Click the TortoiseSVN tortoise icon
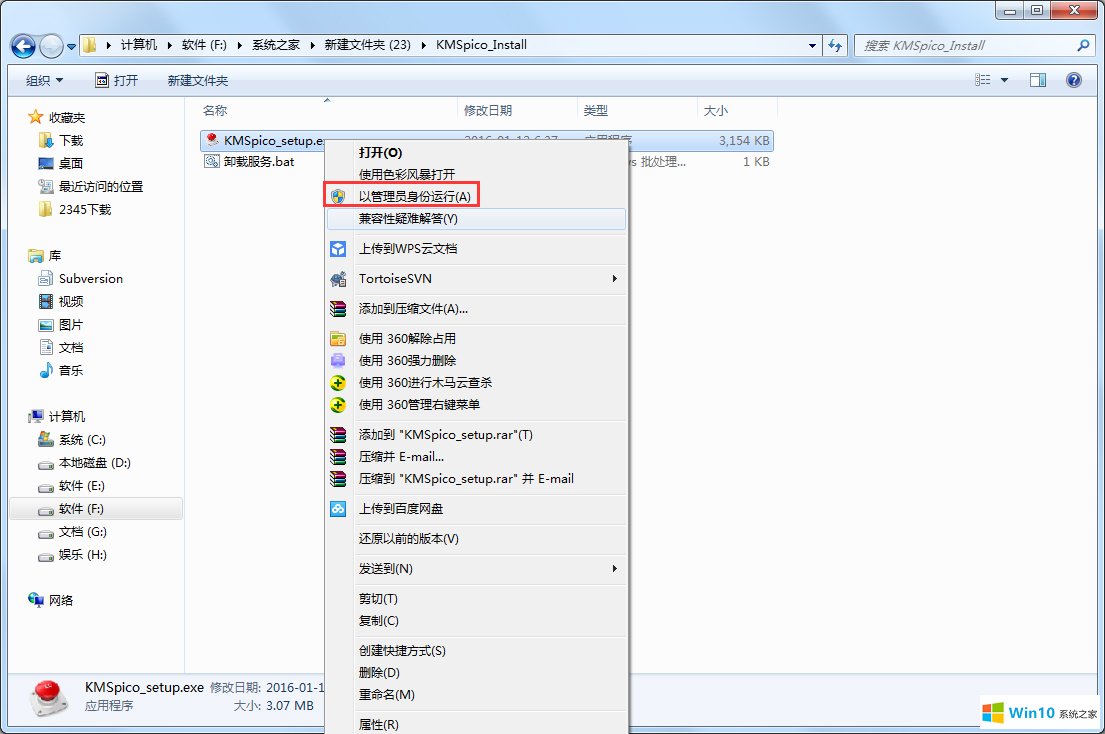Screen dimensions: 1105x734 tap(338, 279)
